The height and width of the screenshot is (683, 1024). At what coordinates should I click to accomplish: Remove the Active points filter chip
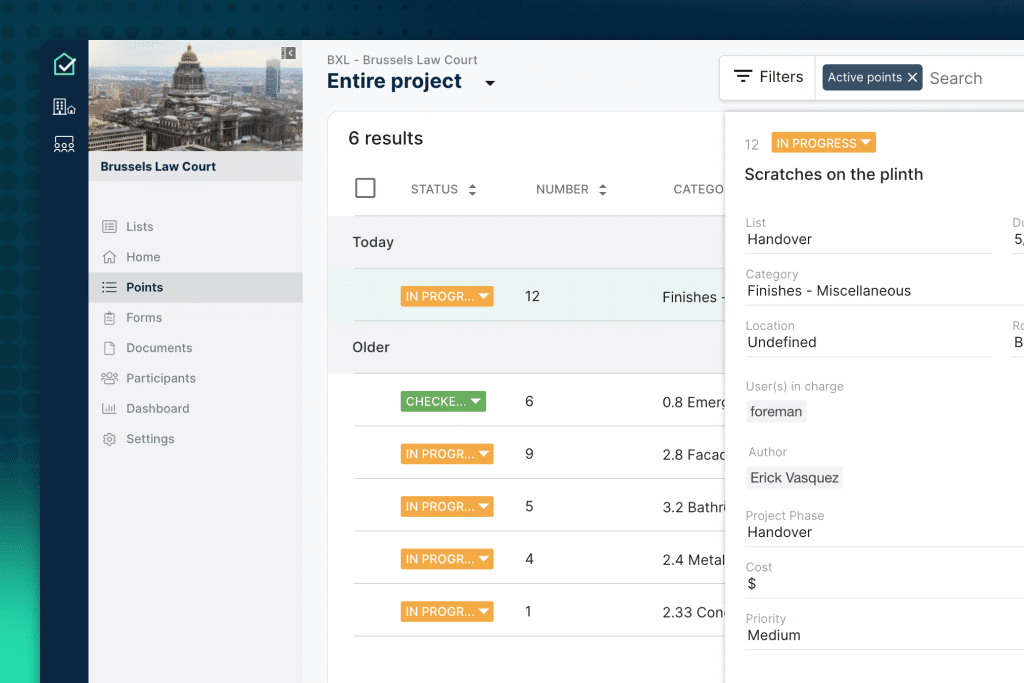point(912,78)
